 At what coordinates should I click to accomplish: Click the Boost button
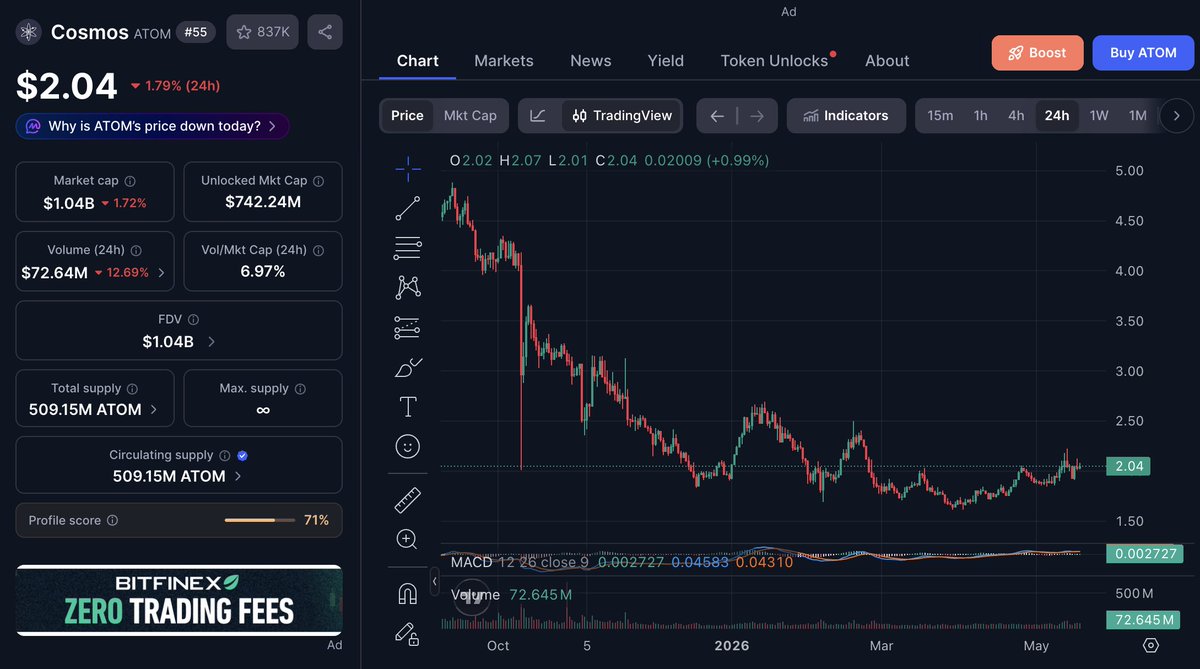[x=1038, y=53]
